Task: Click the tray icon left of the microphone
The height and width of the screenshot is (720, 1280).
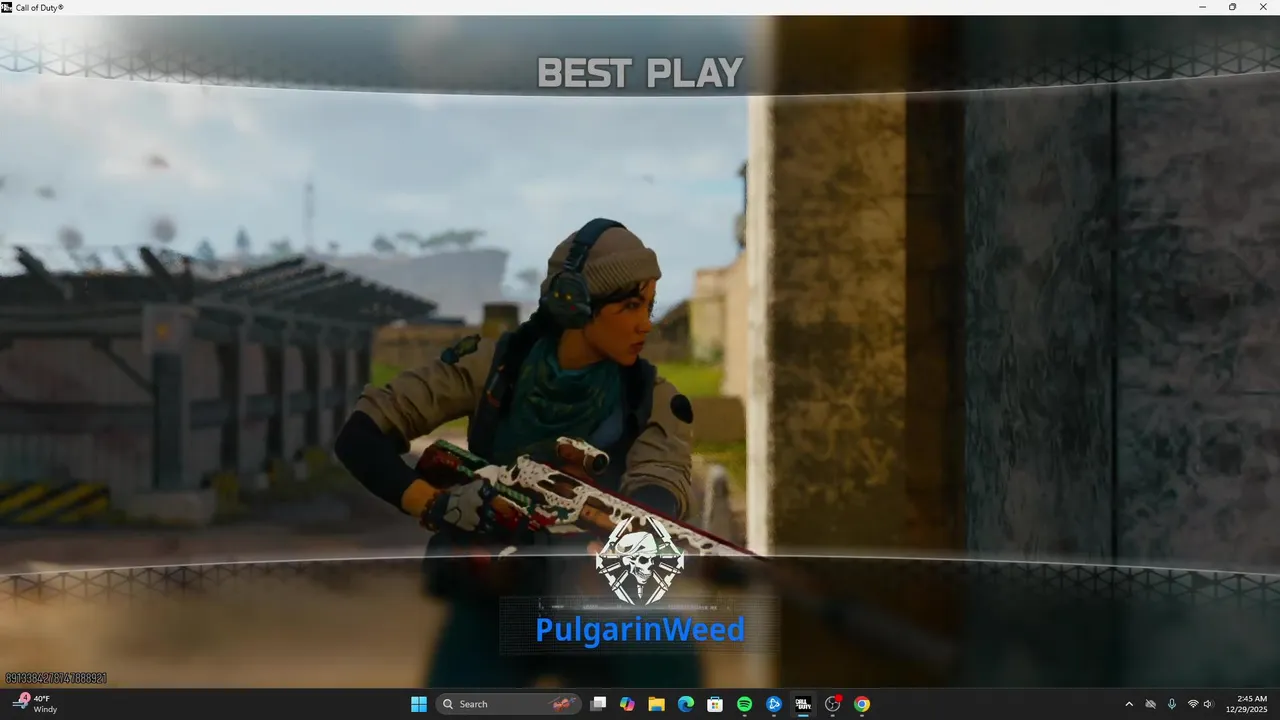Action: click(1151, 704)
